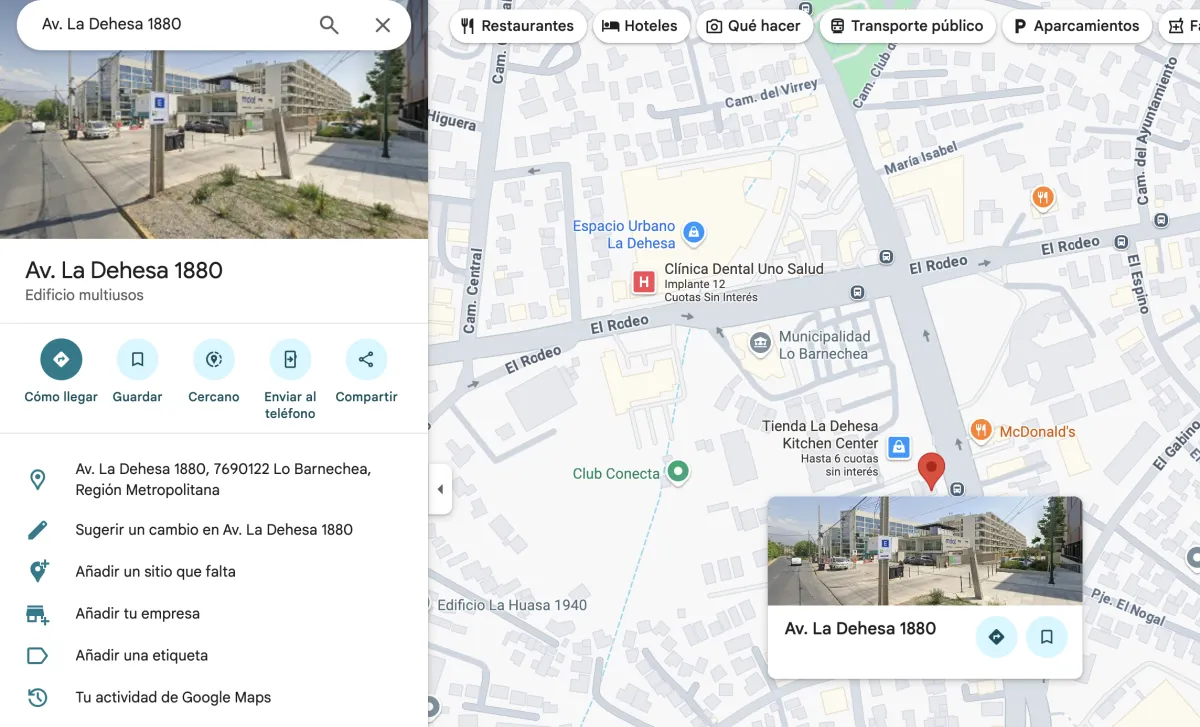The height and width of the screenshot is (727, 1200).
Task: Click the storefront icon beside Añadir tu empresa
Action: tap(37, 614)
